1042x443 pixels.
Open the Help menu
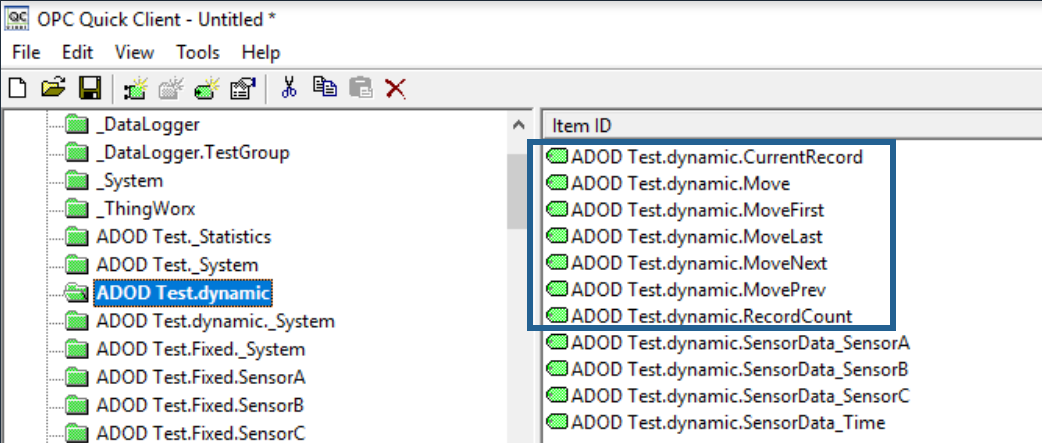(x=261, y=52)
